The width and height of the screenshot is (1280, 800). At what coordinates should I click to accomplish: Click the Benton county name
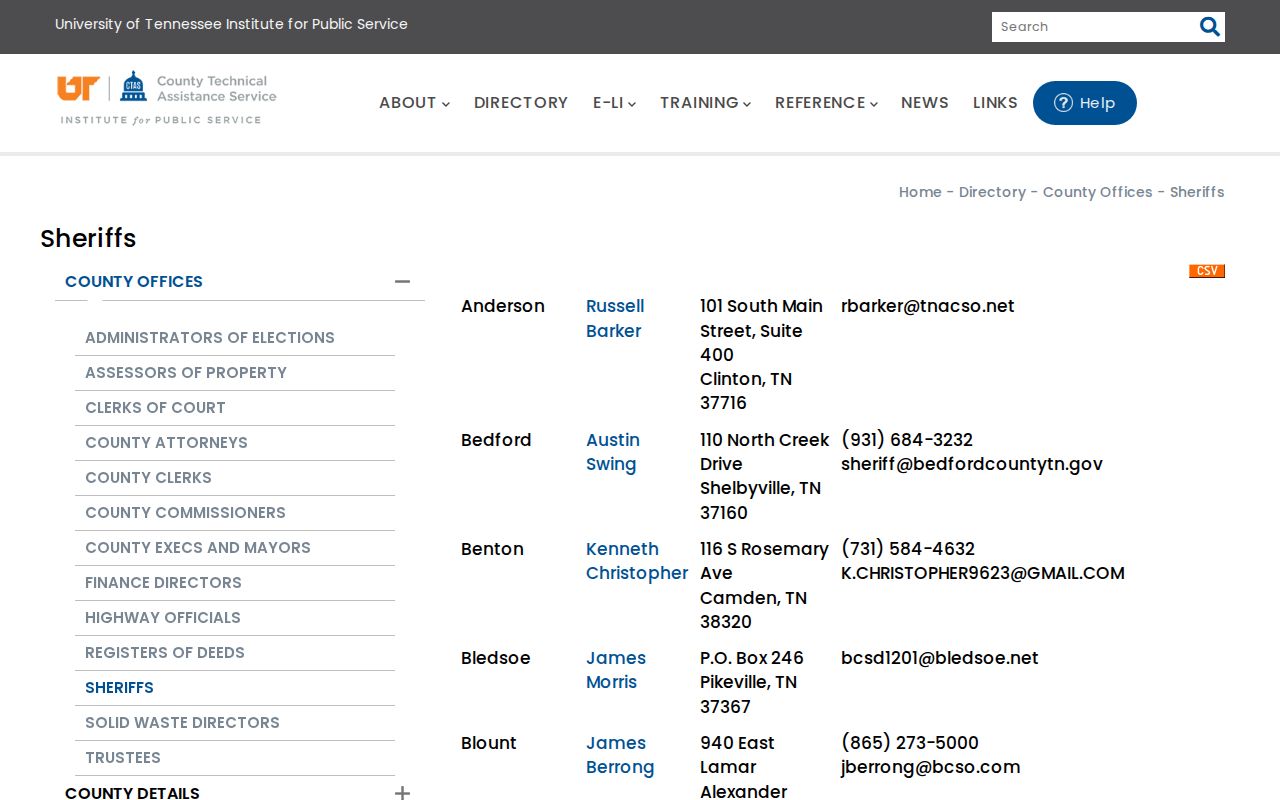point(492,549)
